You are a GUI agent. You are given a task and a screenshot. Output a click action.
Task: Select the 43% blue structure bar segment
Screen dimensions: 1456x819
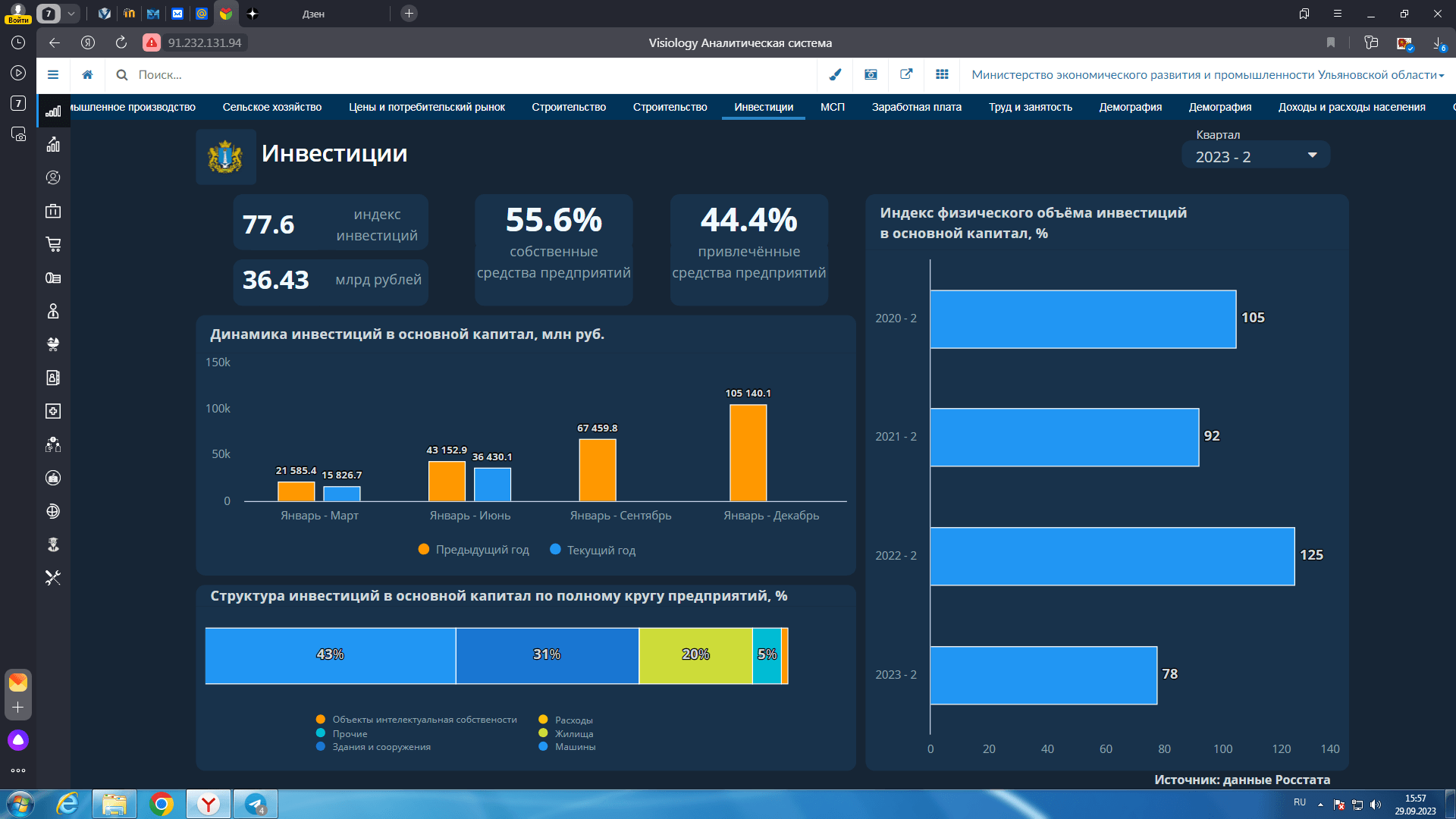331,655
